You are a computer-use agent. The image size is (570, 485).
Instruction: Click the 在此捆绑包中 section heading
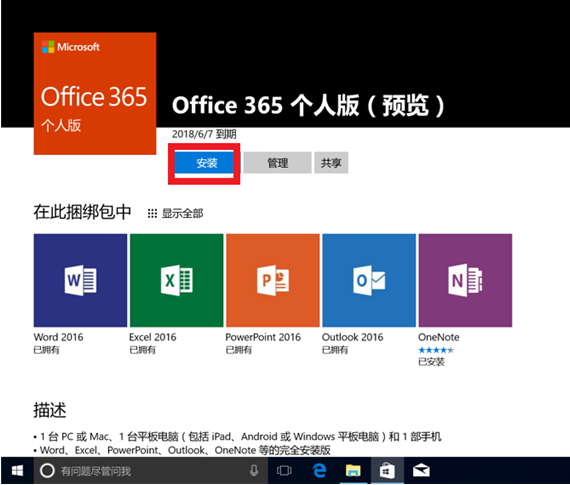click(x=82, y=212)
